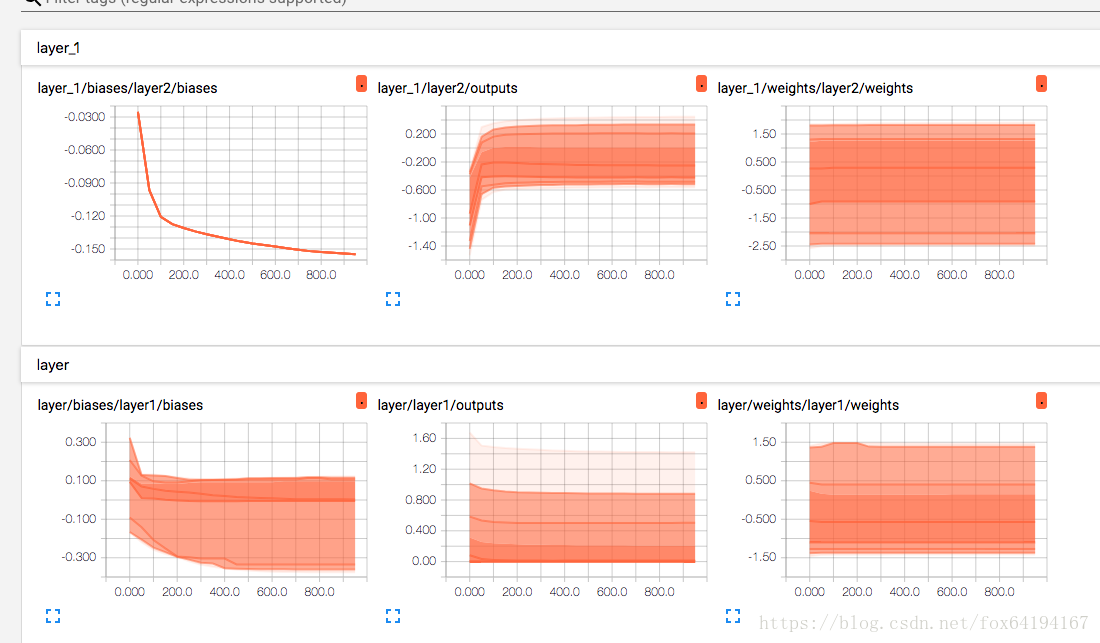Expand layer/layer1/outputs chart to fullscreen
This screenshot has width=1100, height=643.
tap(393, 616)
